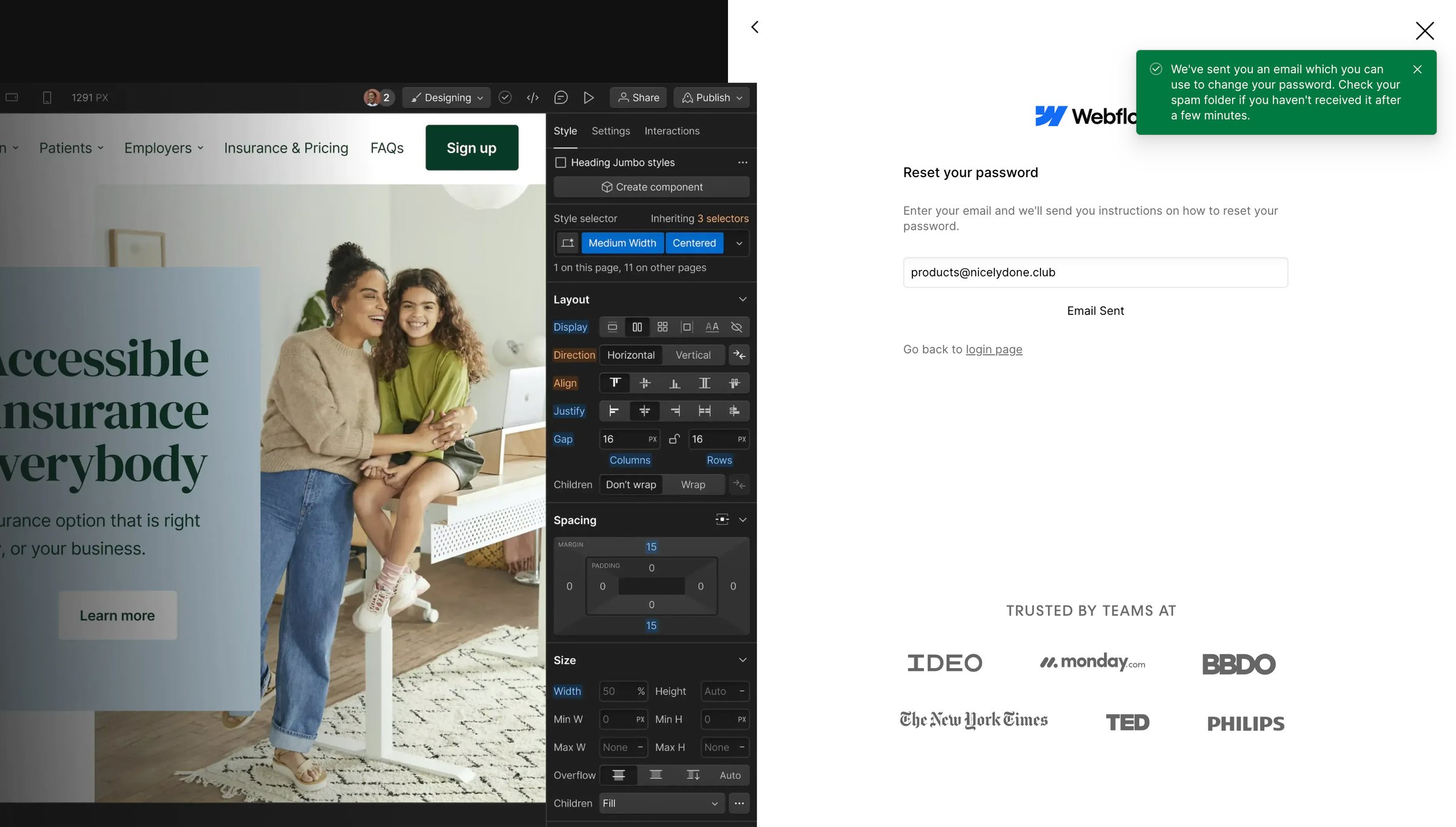This screenshot has height=827, width=1456.
Task: Click the login page link
Action: click(x=994, y=349)
